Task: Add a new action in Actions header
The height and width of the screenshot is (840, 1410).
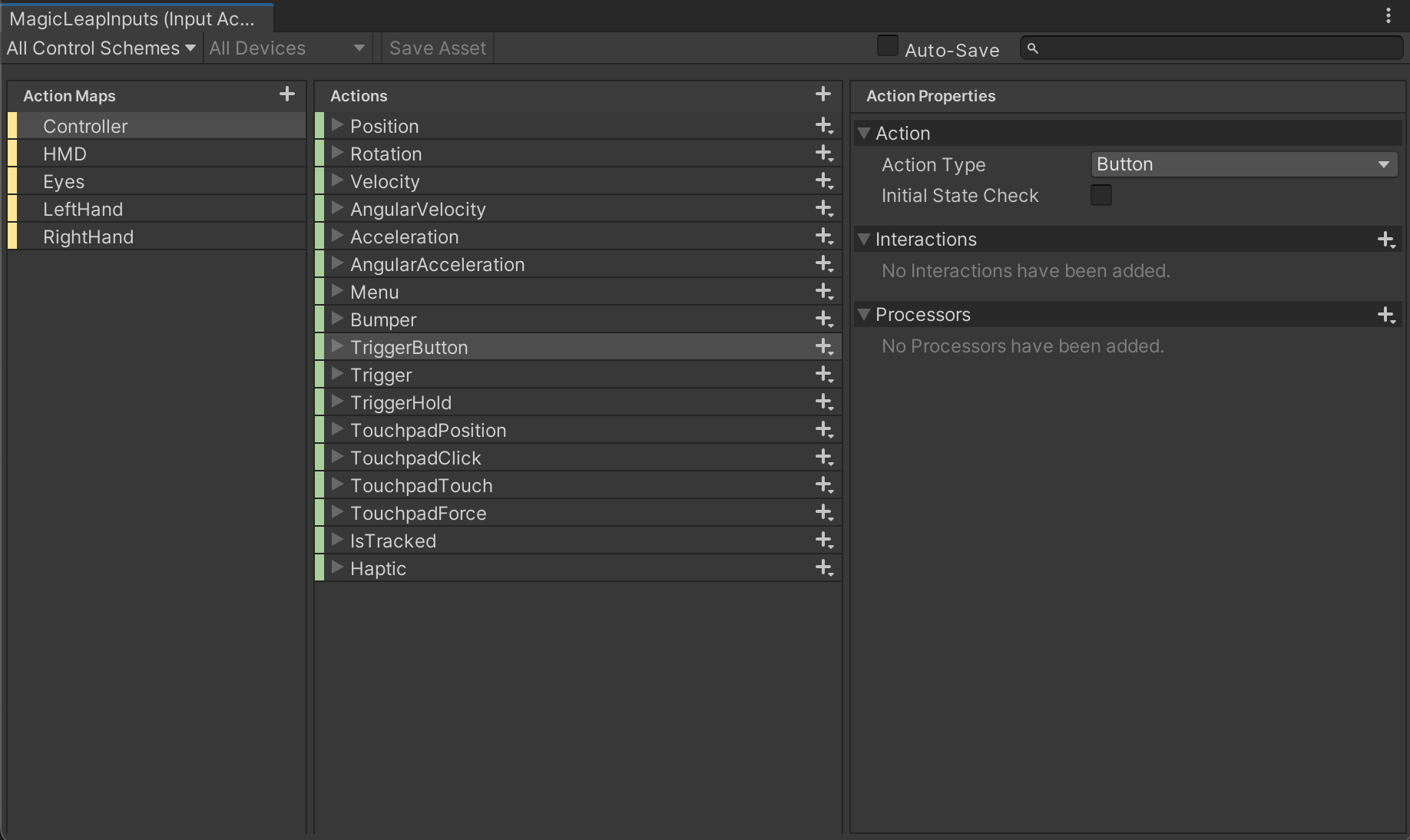Action: click(823, 94)
